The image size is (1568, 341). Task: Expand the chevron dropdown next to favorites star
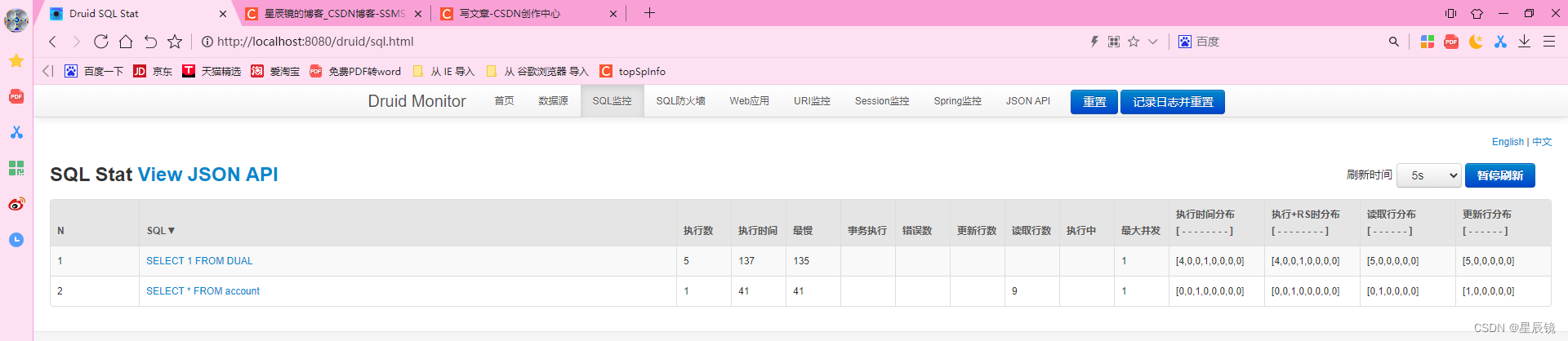pyautogui.click(x=1153, y=42)
